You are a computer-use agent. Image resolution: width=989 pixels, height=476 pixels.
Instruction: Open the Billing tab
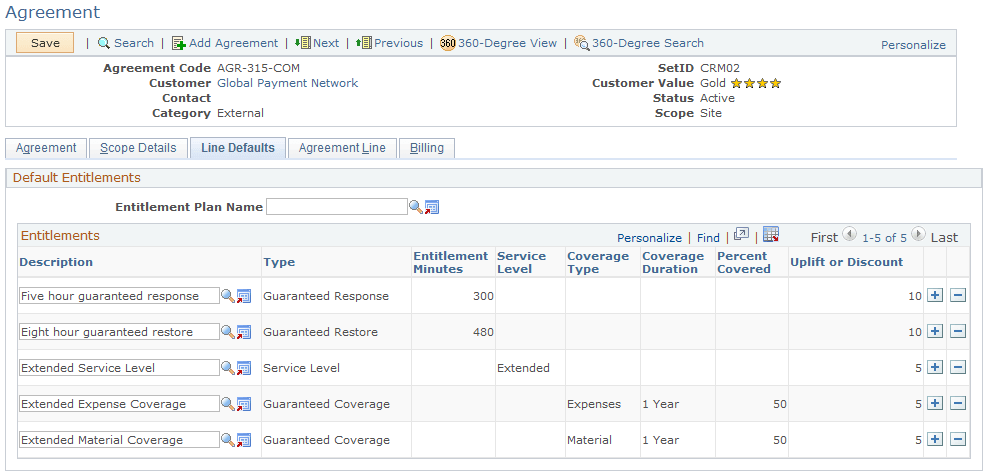tap(427, 148)
